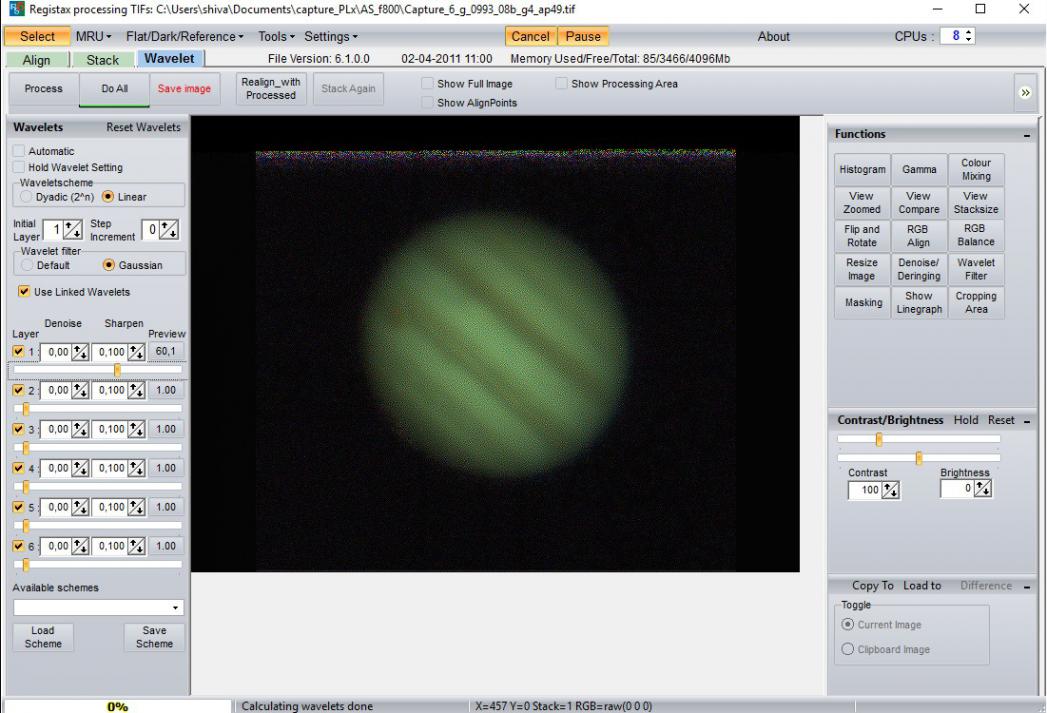Click the Select menu button
The width and height of the screenshot is (1047, 713).
coord(37,36)
